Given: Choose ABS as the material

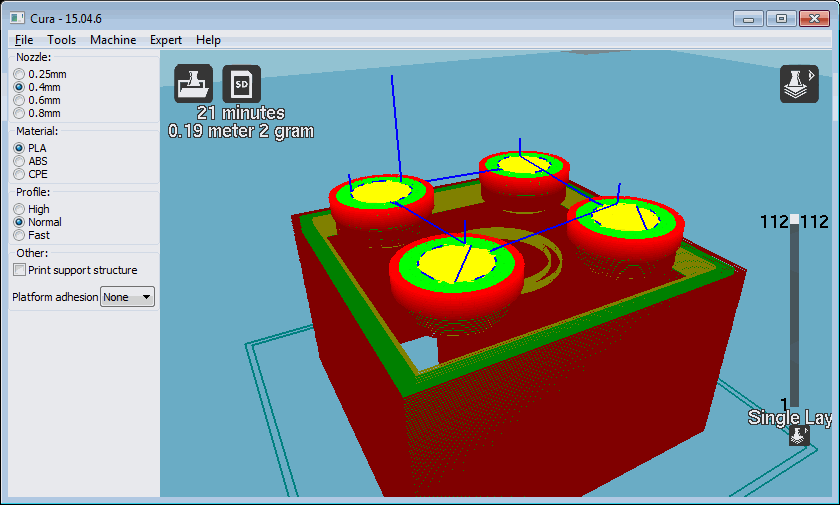Looking at the screenshot, I should tap(19, 161).
